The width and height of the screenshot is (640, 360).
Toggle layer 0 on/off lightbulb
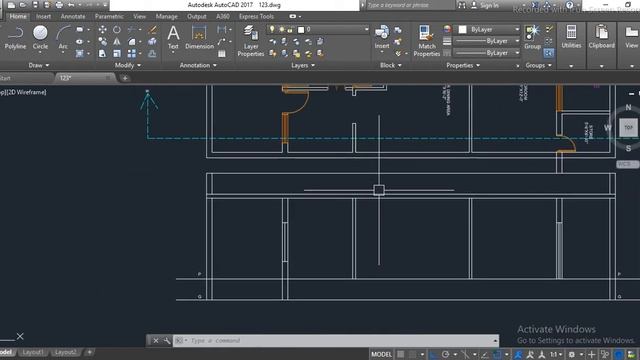272,29
